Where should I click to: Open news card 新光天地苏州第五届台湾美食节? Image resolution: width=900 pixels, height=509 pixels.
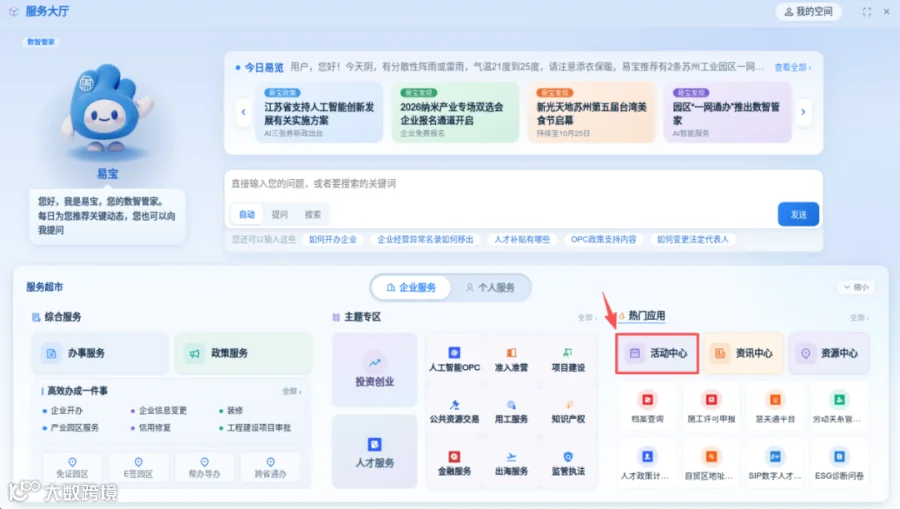point(591,112)
